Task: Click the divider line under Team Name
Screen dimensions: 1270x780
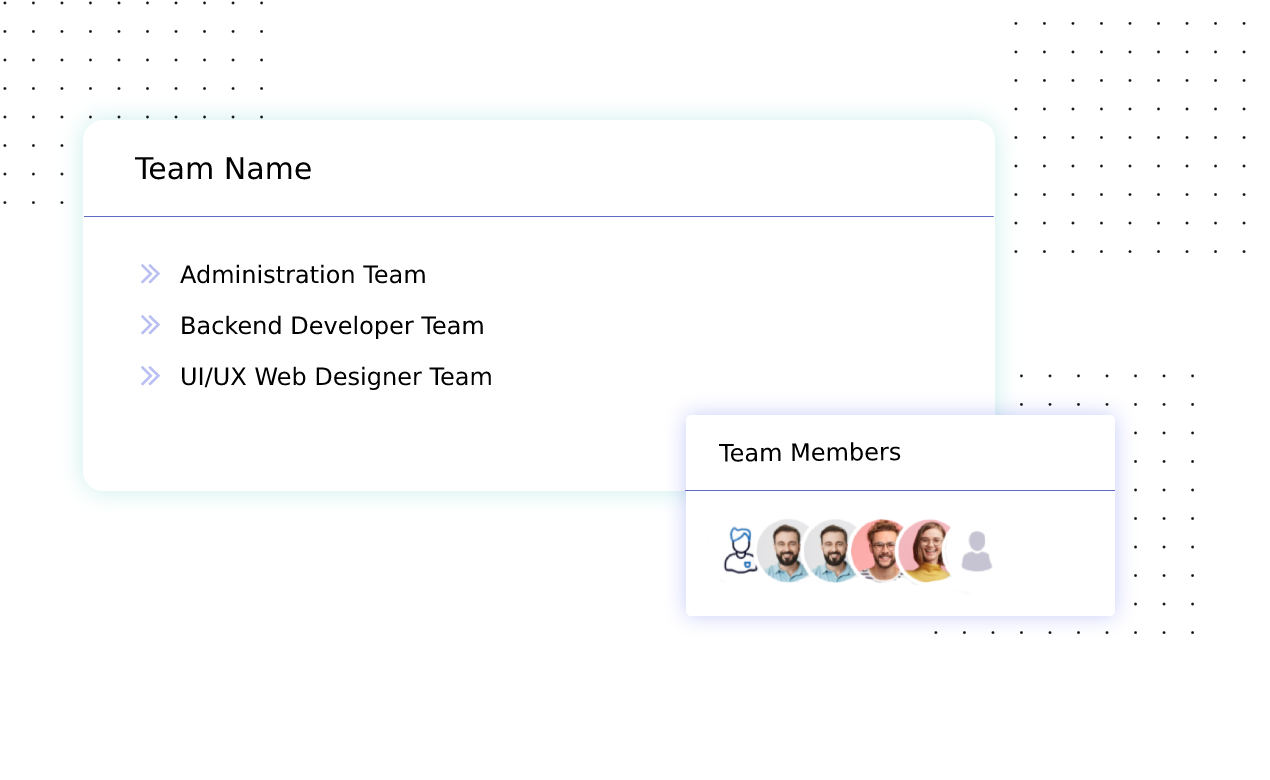Action: (x=538, y=216)
